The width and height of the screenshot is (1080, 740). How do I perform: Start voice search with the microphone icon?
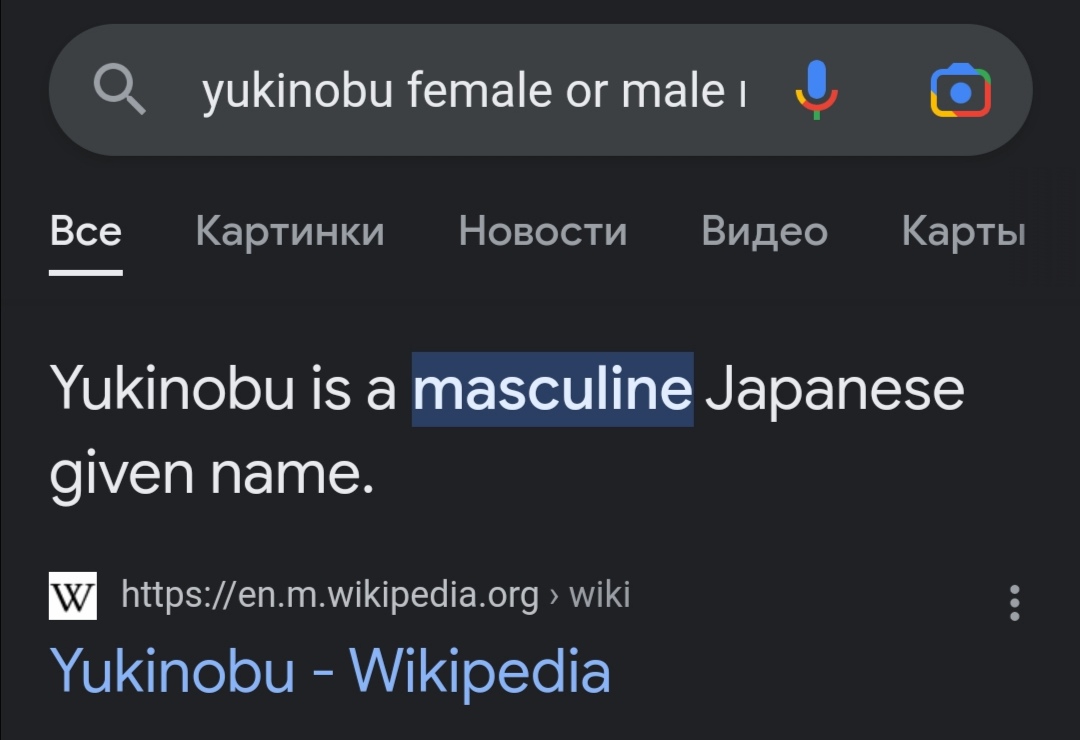pyautogui.click(x=816, y=90)
